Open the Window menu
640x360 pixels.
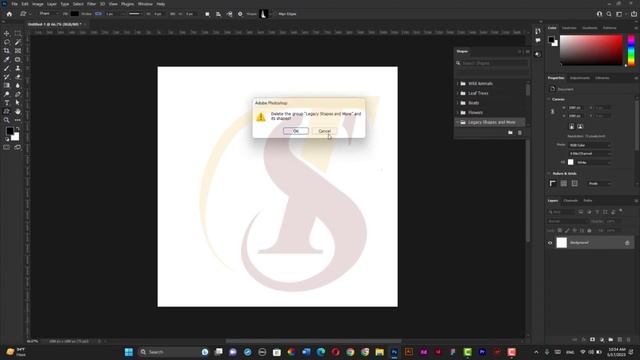point(145,4)
